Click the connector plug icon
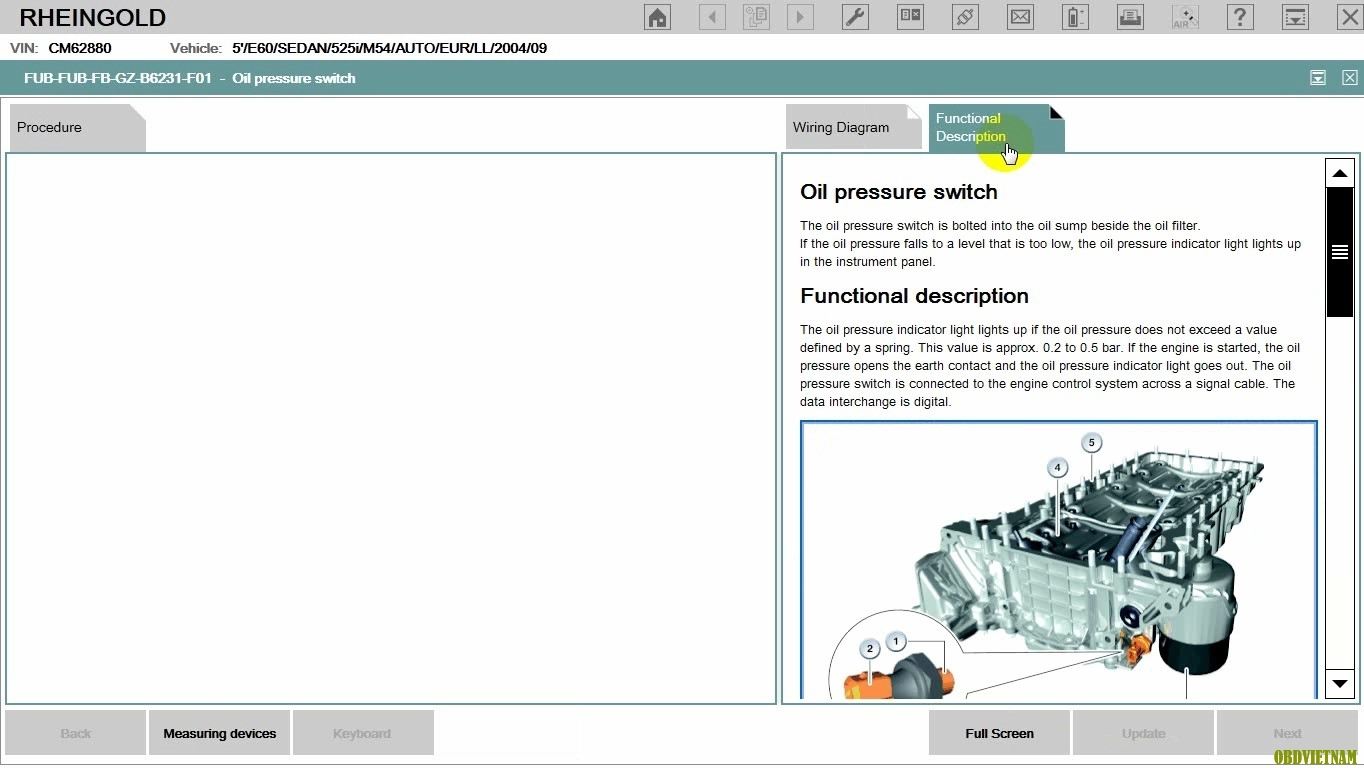 (965, 17)
